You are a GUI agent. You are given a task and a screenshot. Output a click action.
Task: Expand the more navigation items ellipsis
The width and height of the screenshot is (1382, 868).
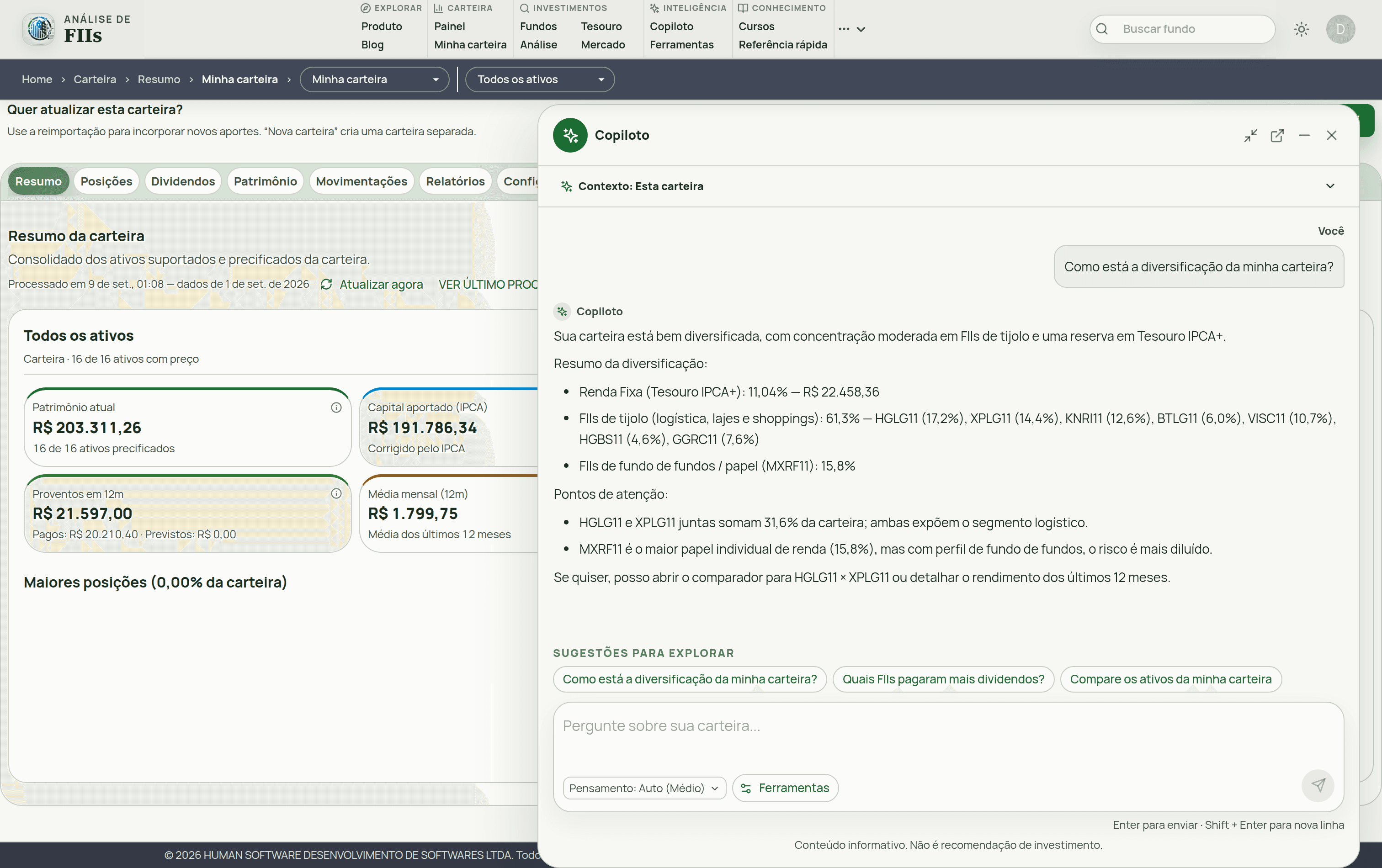(x=852, y=29)
